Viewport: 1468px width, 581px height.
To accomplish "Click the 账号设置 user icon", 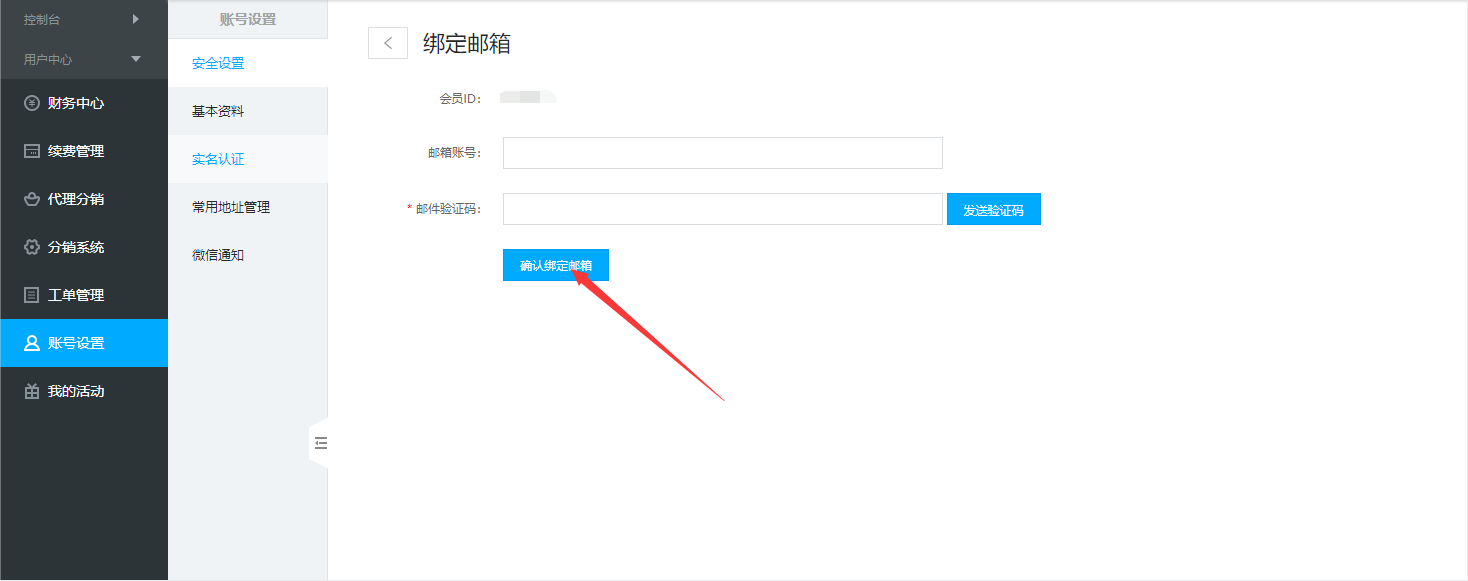I will click(32, 343).
